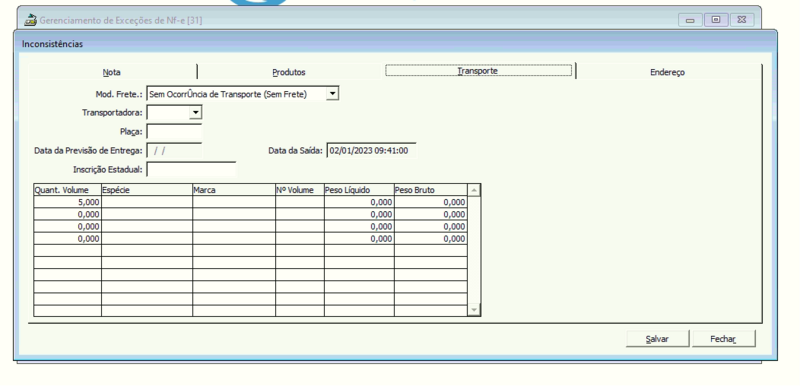Click the Gerenciamento de Exceções window icon
The height and width of the screenshot is (386, 800).
pos(31,20)
